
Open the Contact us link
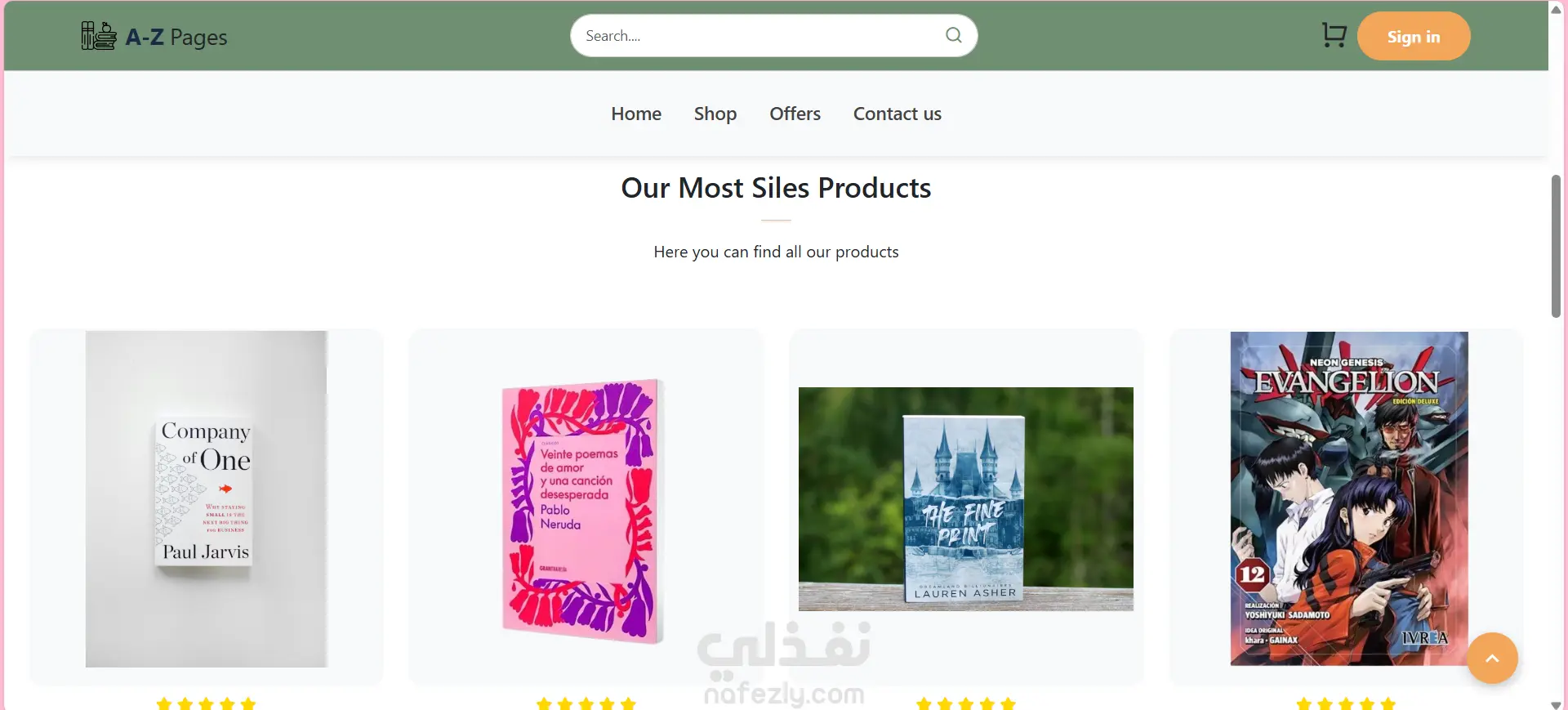(x=898, y=114)
